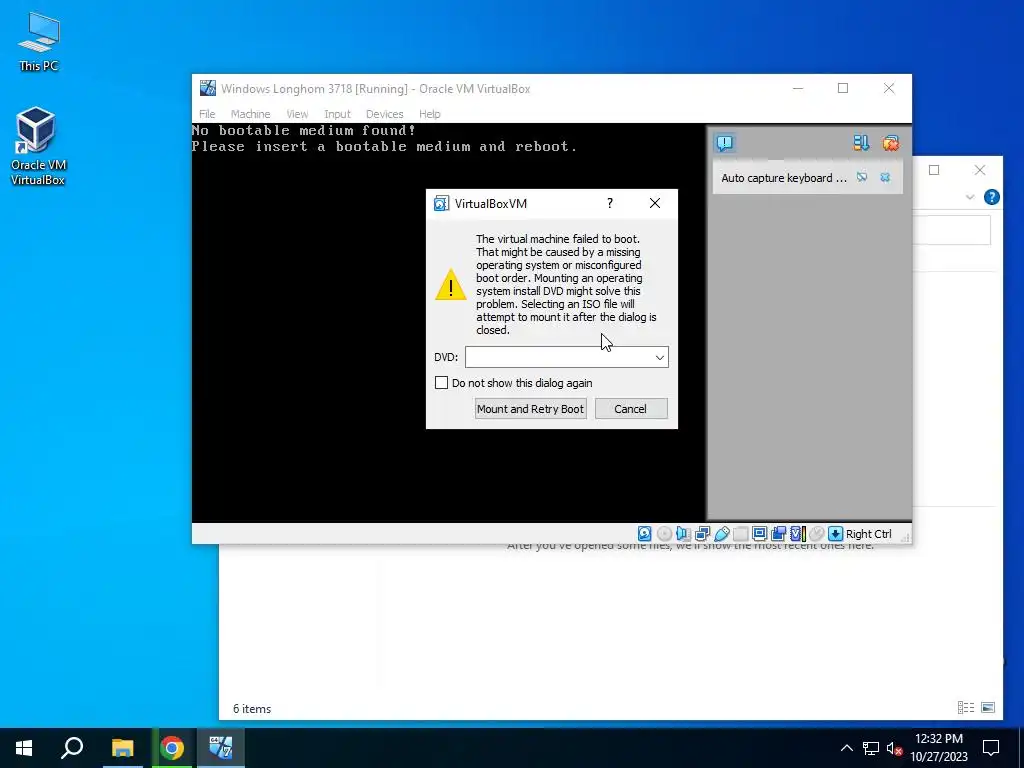Click the recording indicator (overlapping screens) icon
Screen dimensions: 1024x768
778,534
